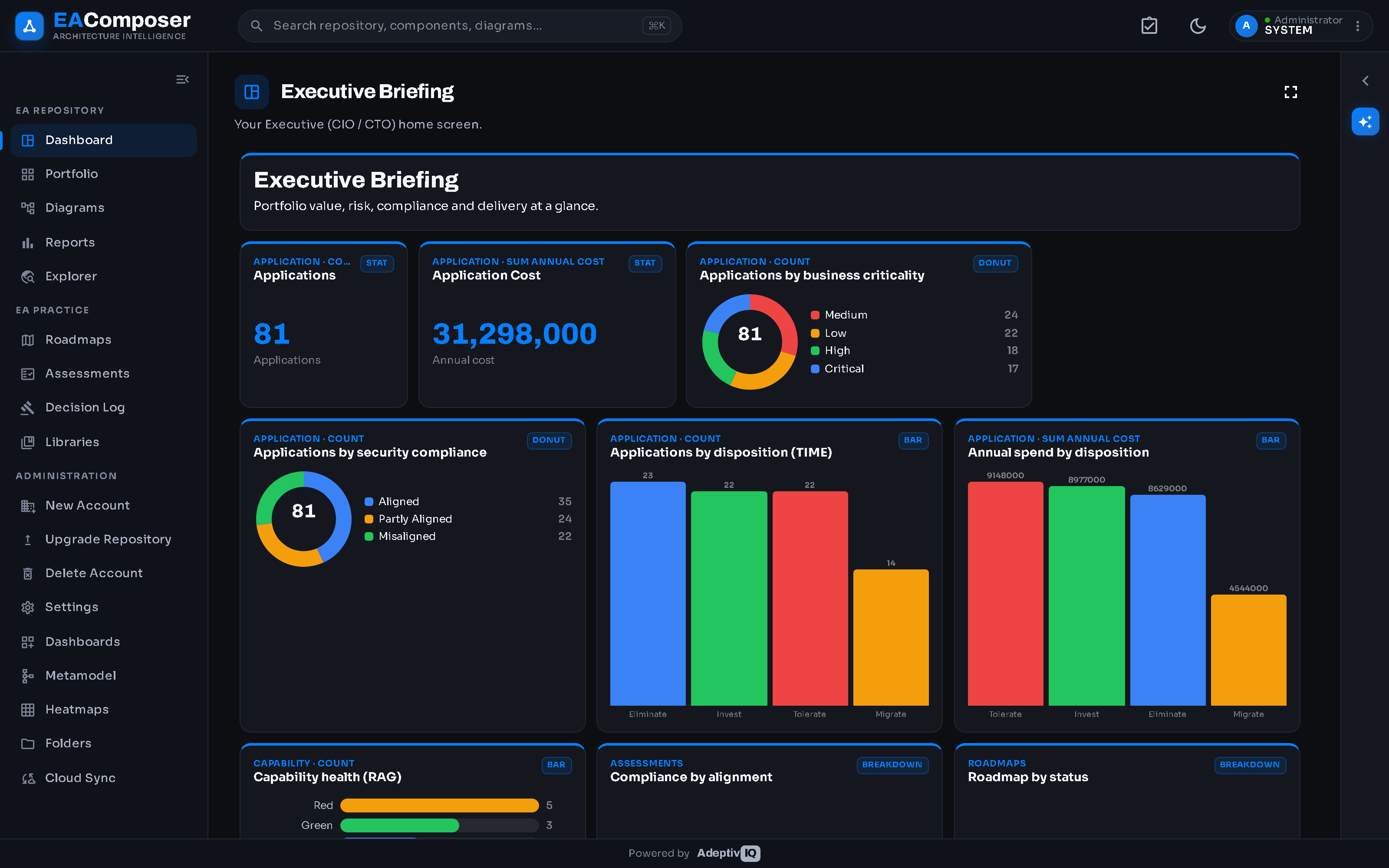Image resolution: width=1389 pixels, height=868 pixels.
Task: Click the Misaligned legend entry
Action: coord(468,536)
